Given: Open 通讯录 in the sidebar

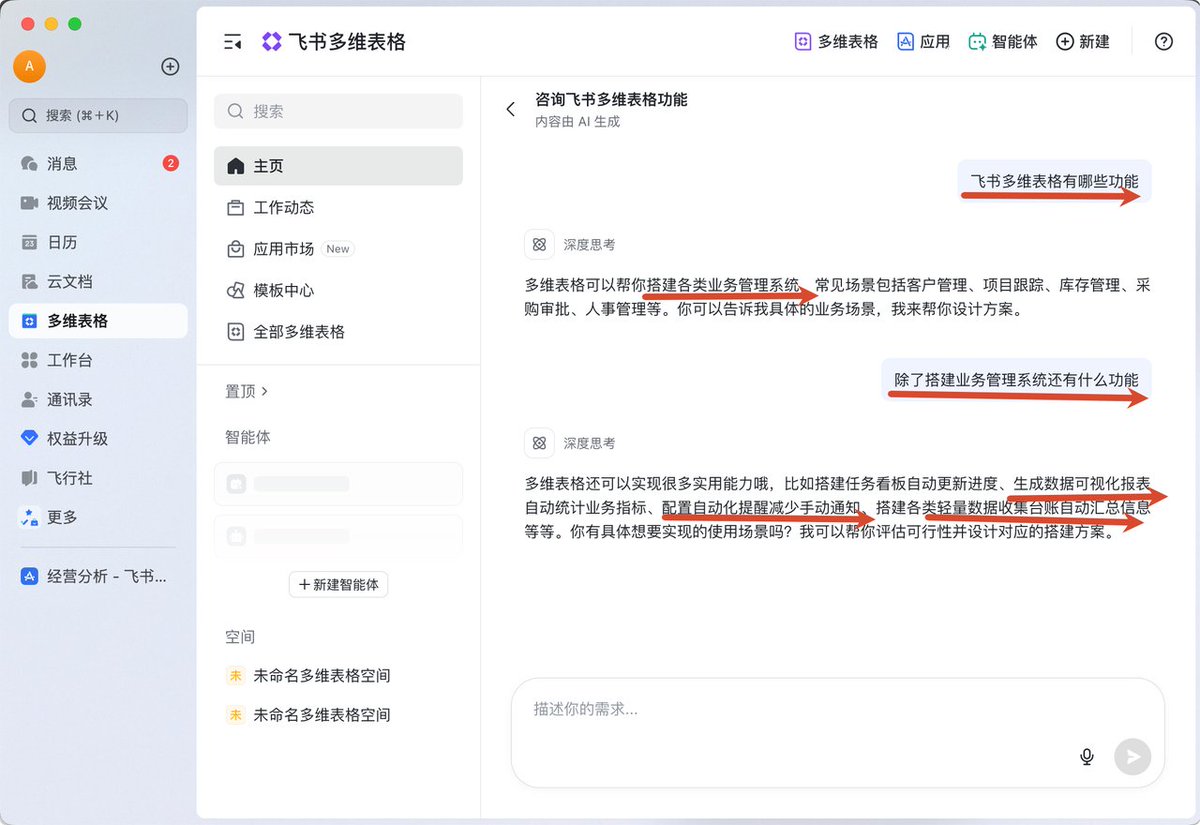Looking at the screenshot, I should click(x=98, y=399).
